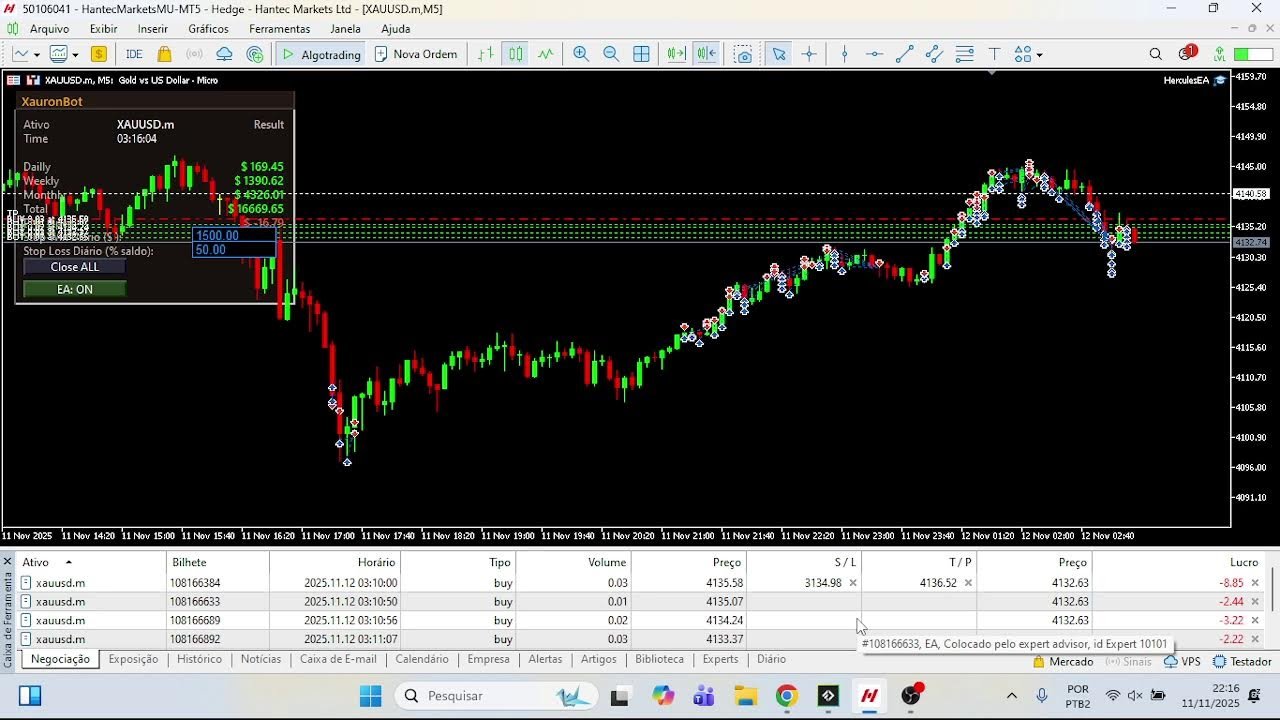Viewport: 1280px width, 720px height.
Task: Select the Crosshair tool
Action: [x=810, y=54]
